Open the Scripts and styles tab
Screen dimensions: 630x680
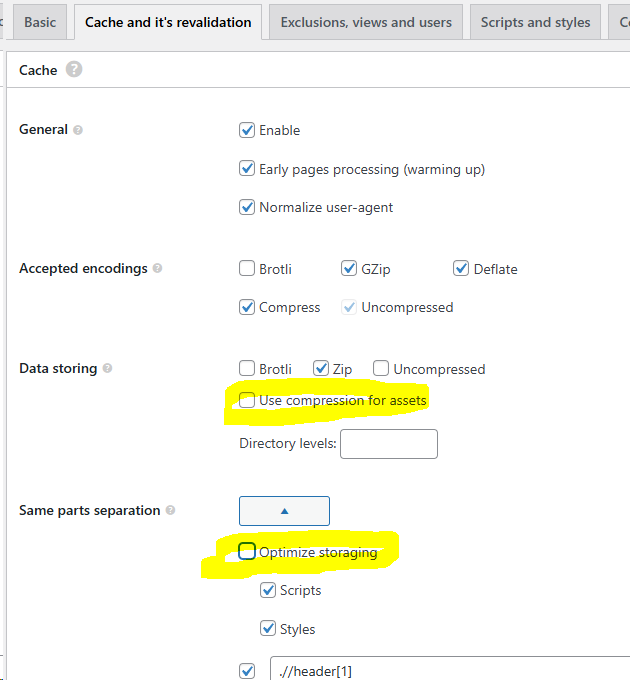coord(535,22)
